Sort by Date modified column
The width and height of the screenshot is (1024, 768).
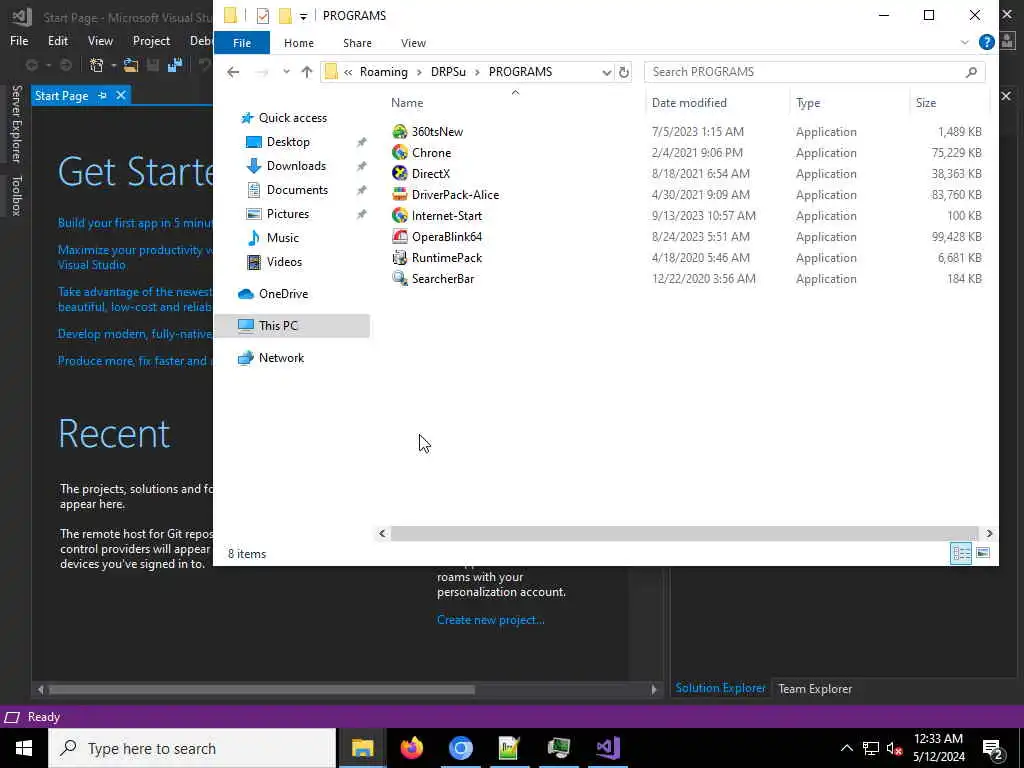tap(689, 103)
